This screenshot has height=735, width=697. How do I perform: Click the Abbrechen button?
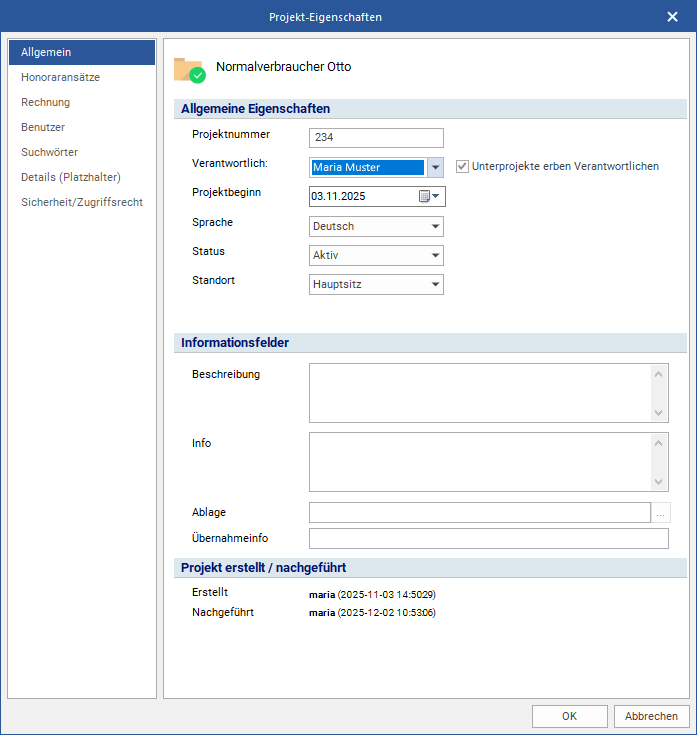click(652, 716)
